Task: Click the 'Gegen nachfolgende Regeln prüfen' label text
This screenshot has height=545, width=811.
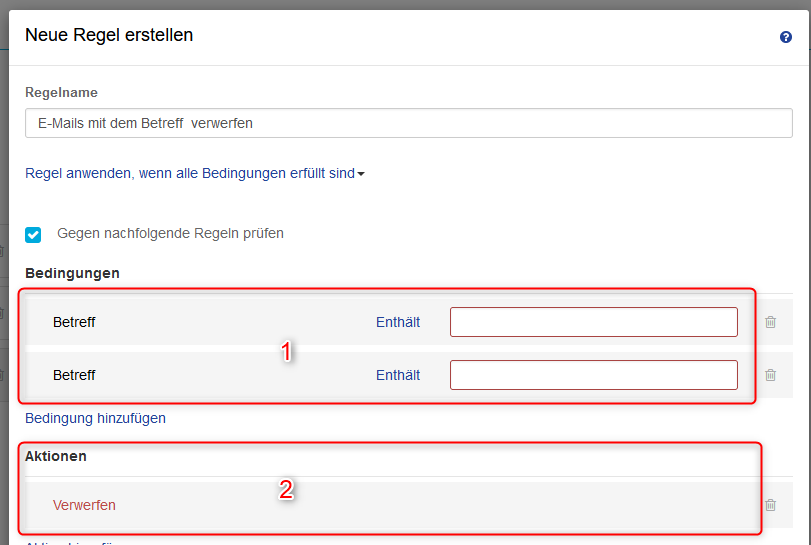Action: 170,233
